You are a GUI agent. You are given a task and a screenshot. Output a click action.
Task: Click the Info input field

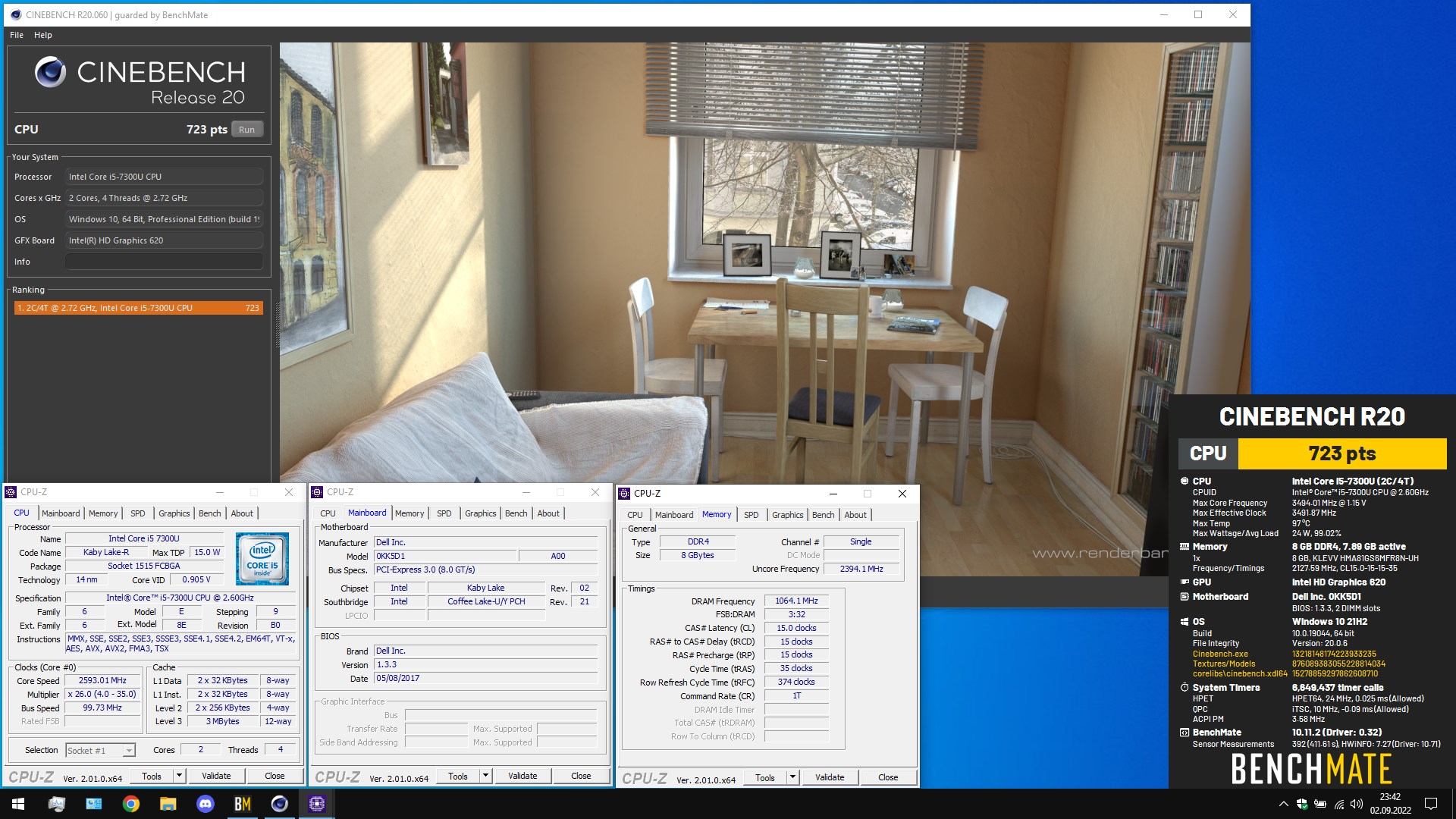click(164, 262)
